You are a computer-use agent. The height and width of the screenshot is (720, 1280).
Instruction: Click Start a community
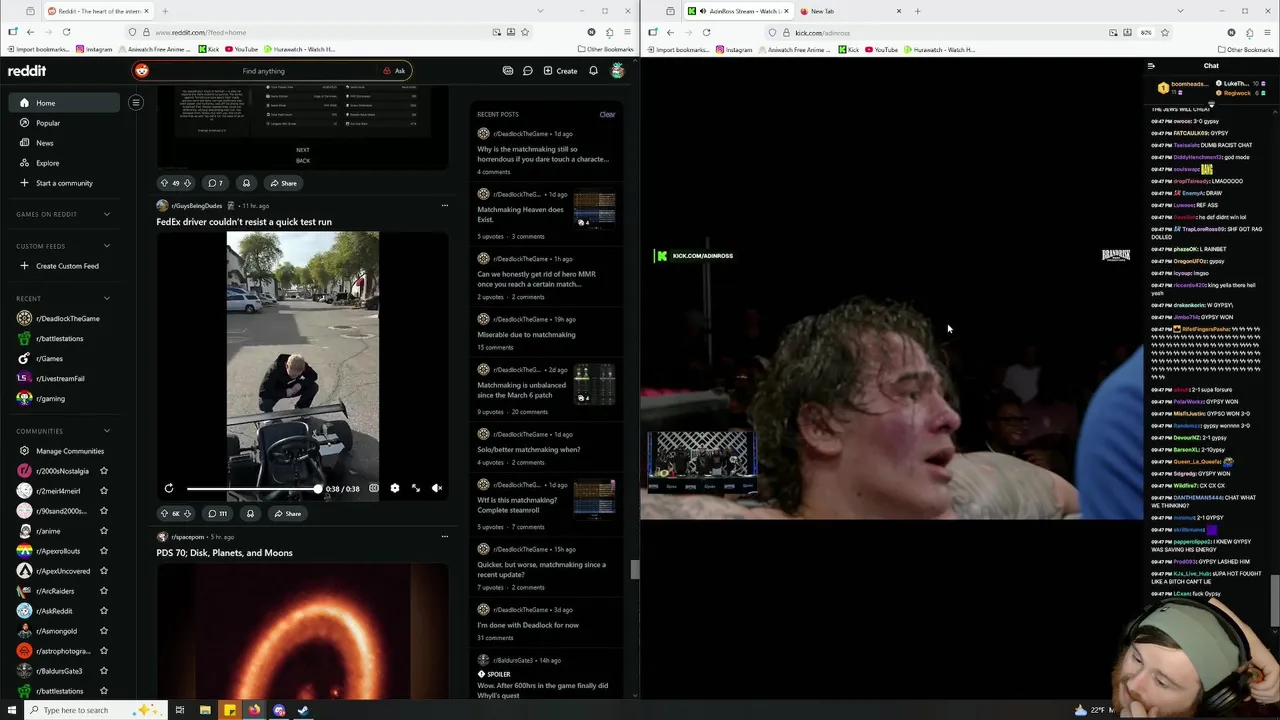coord(65,183)
